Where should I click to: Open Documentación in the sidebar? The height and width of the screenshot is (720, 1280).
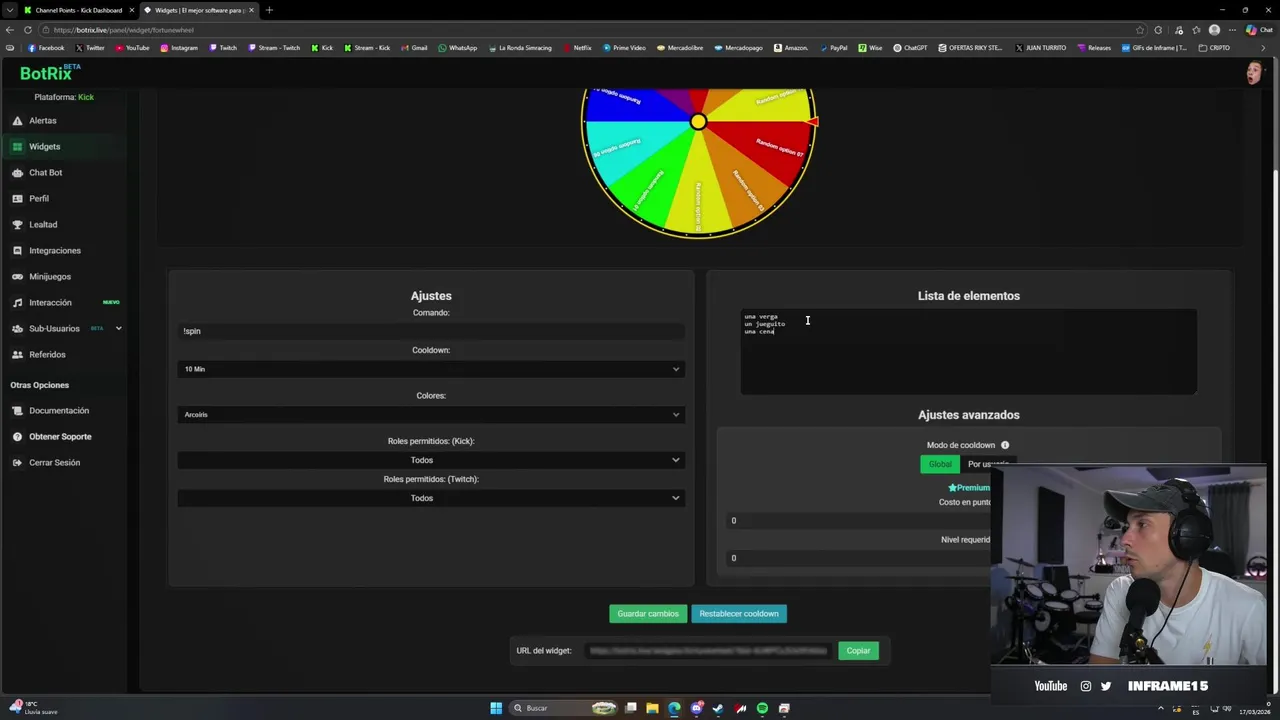click(59, 410)
